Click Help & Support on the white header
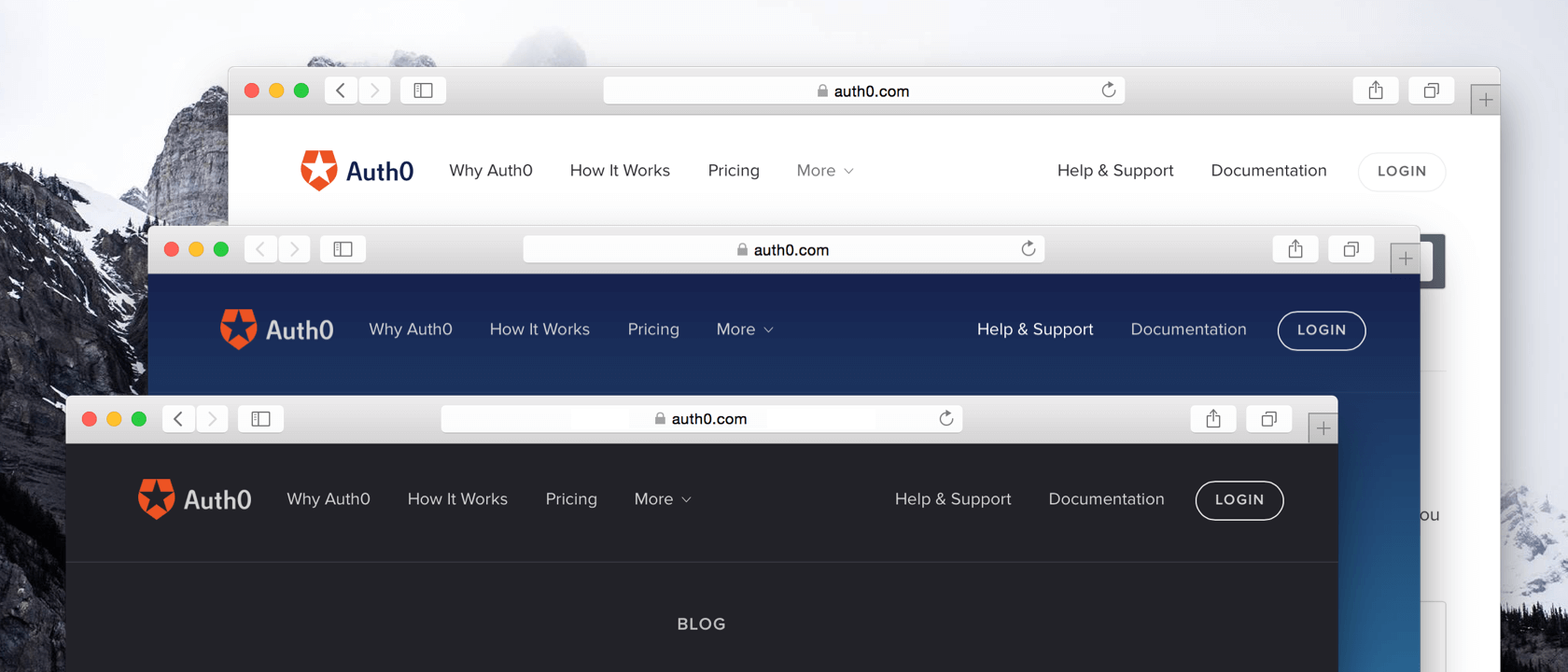Screen dimensions: 1568x672 tap(1115, 171)
